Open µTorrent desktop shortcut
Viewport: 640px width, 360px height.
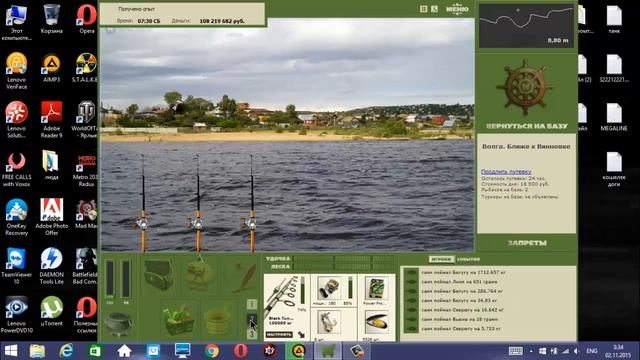[51, 311]
